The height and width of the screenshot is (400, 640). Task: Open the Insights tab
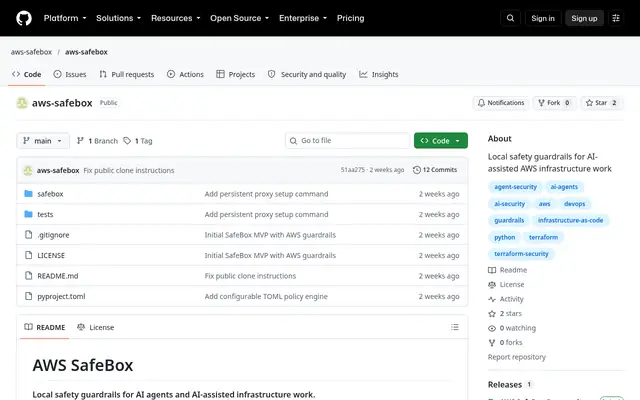(379, 74)
